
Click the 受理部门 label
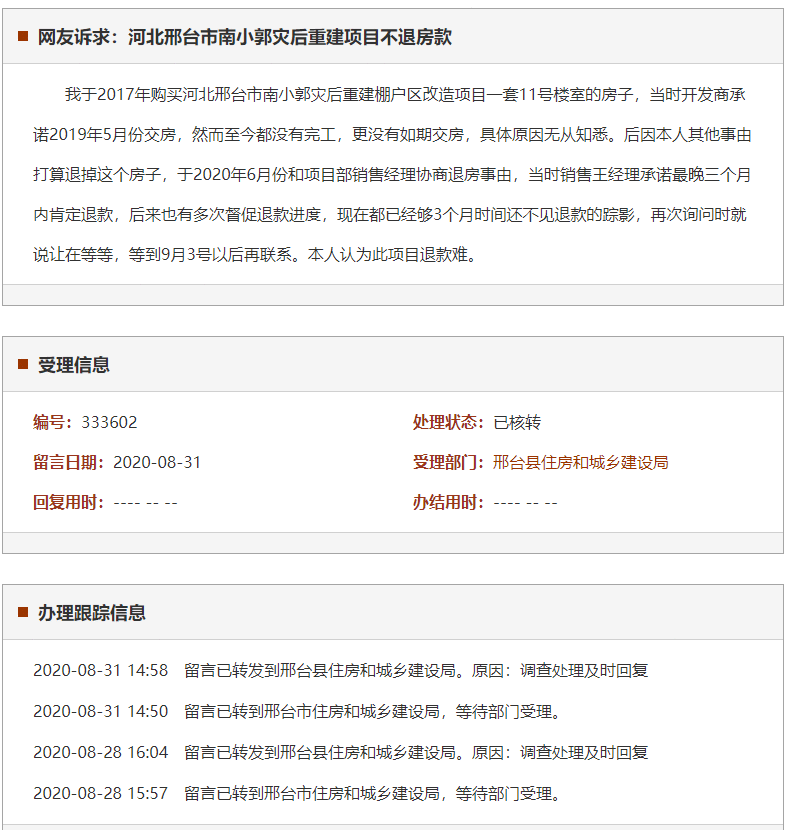click(x=448, y=462)
